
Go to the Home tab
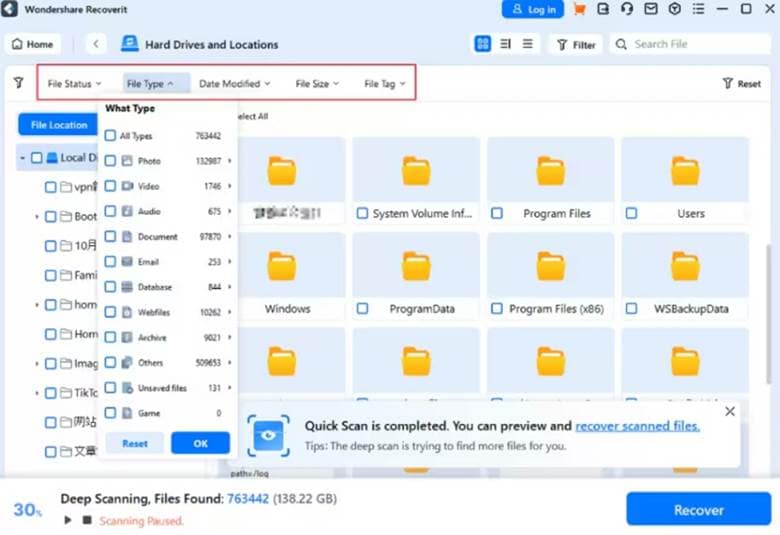pyautogui.click(x=33, y=44)
